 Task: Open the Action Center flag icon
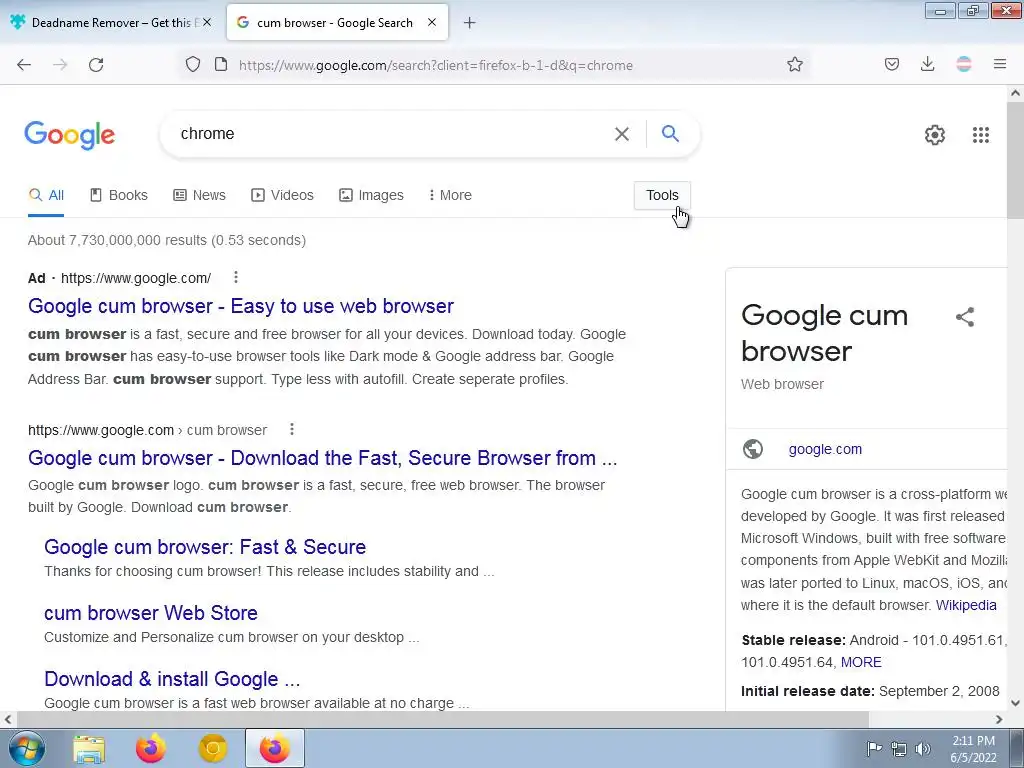pos(874,749)
